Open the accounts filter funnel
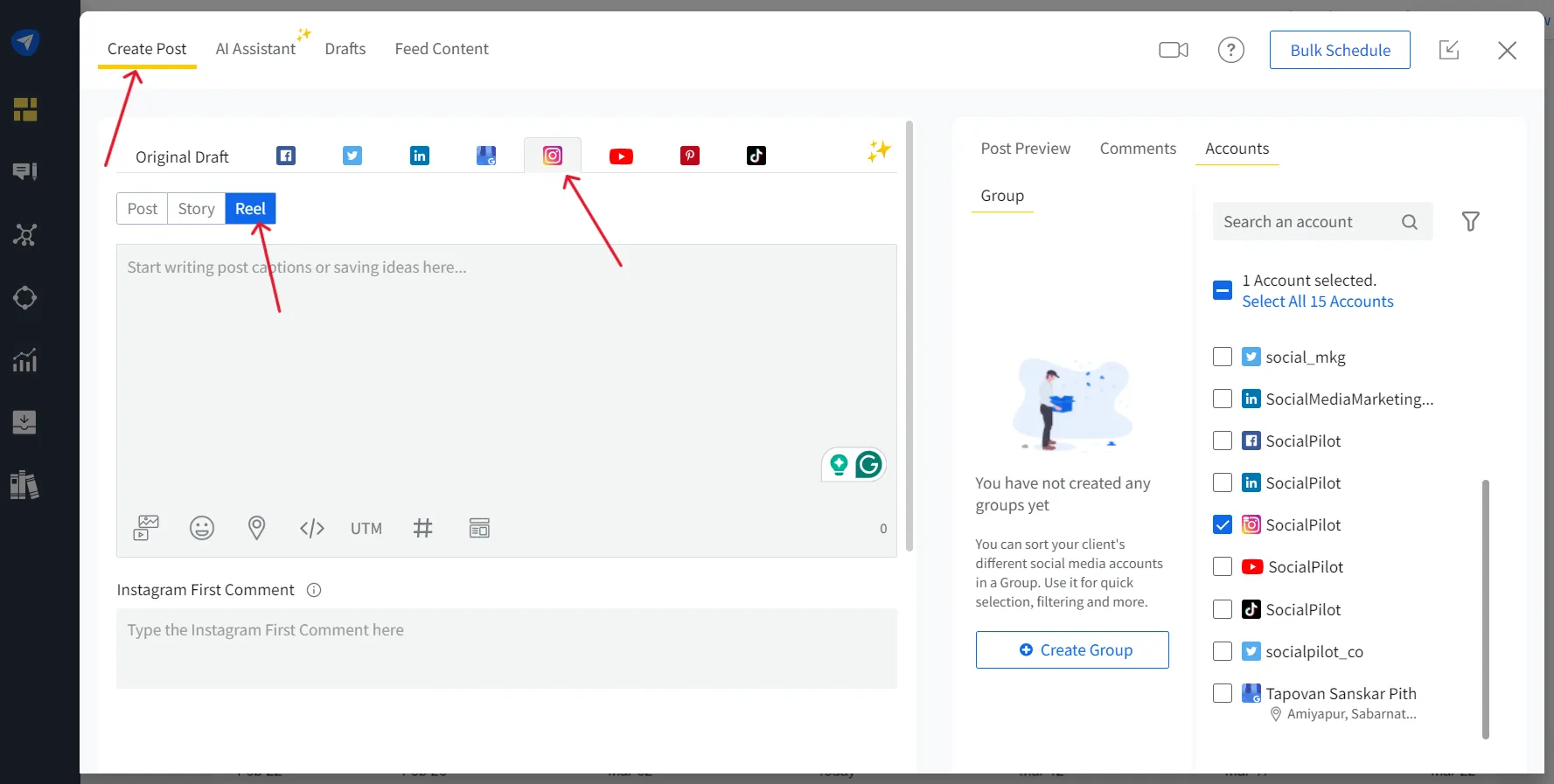This screenshot has width=1554, height=784. click(1471, 222)
